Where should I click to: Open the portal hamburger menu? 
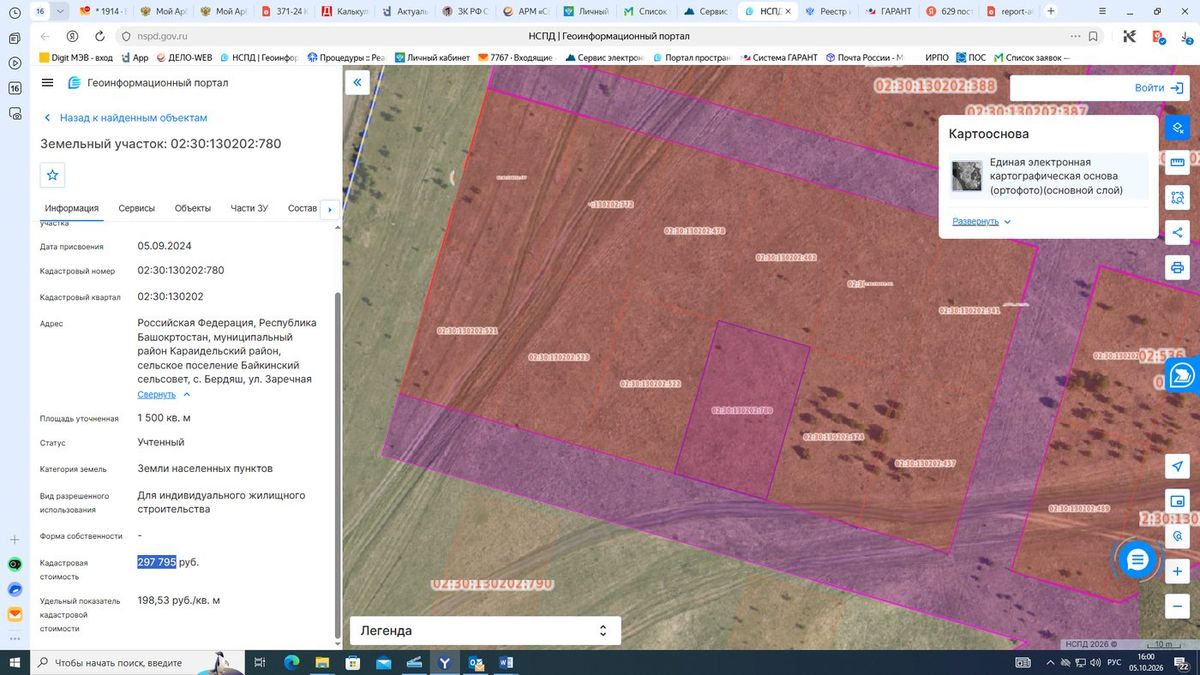[47, 83]
